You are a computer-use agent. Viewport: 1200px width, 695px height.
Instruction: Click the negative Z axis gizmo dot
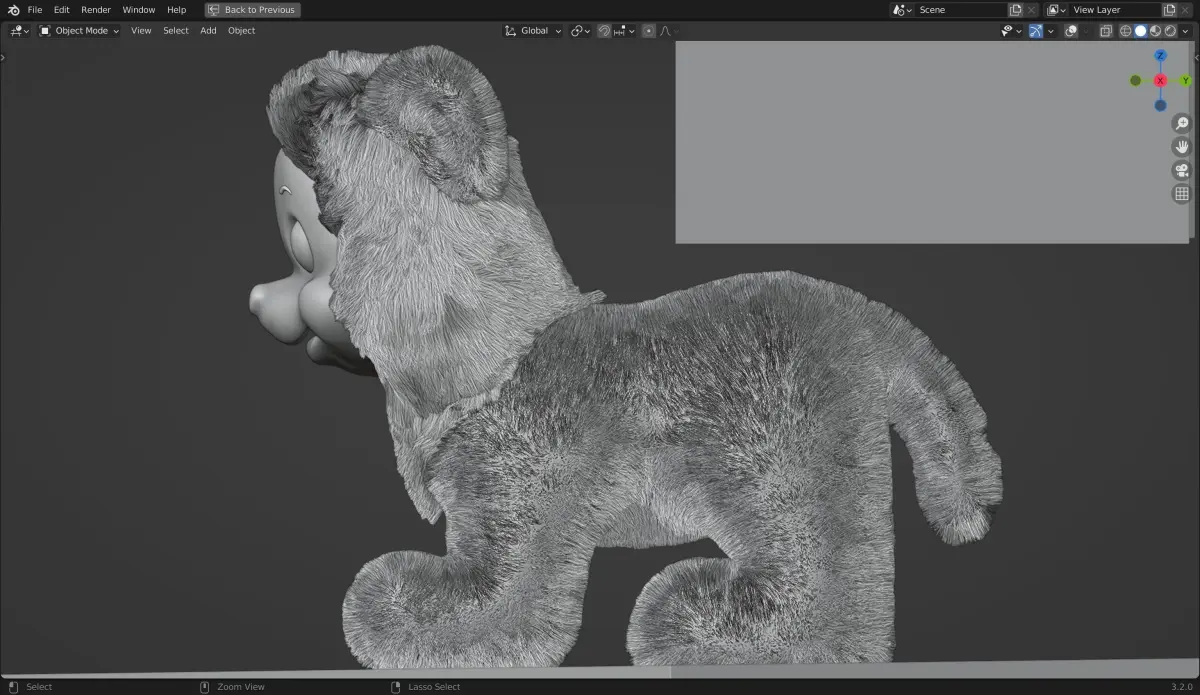point(1160,105)
